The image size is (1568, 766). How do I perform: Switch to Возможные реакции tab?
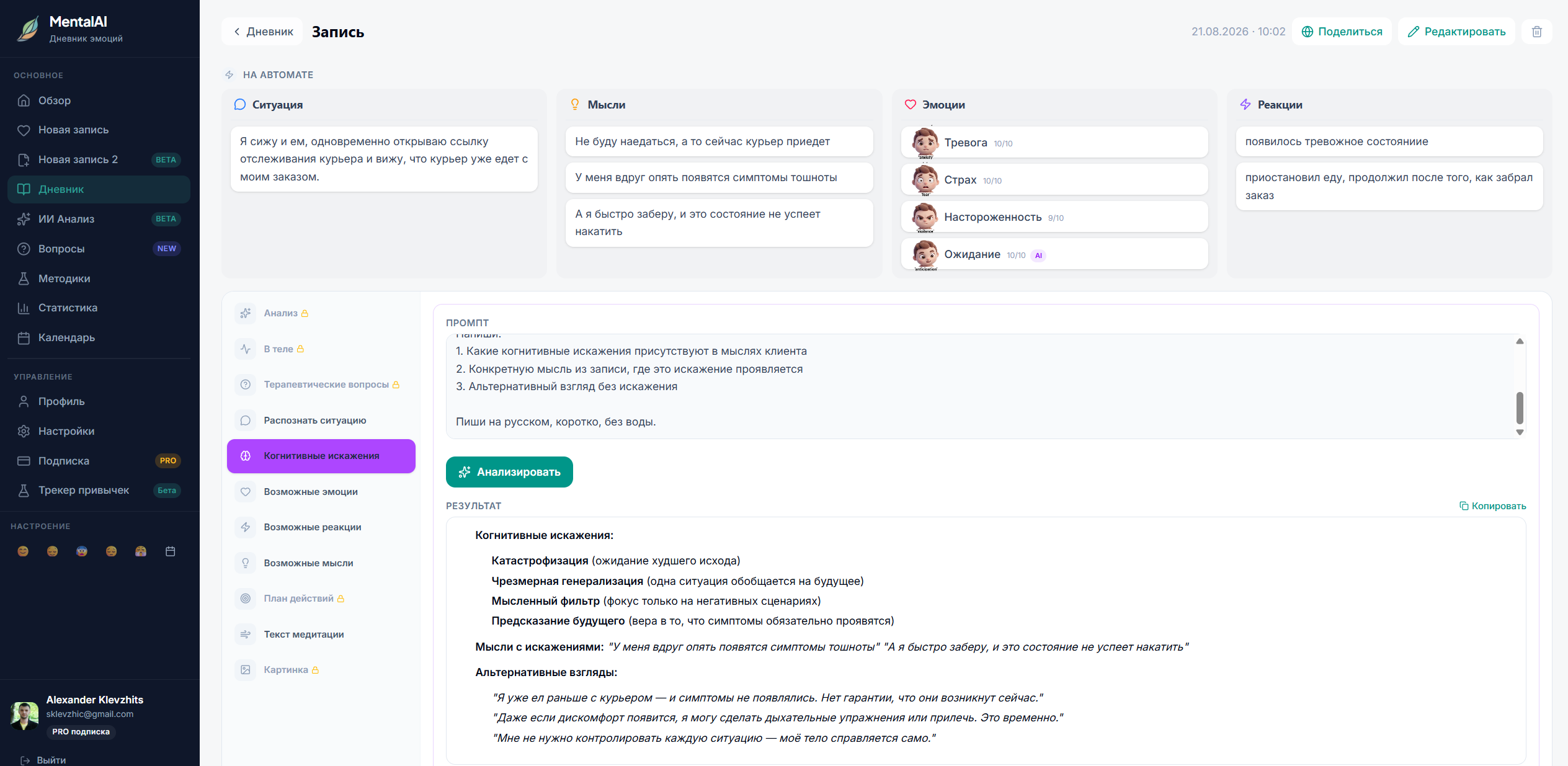point(321,527)
